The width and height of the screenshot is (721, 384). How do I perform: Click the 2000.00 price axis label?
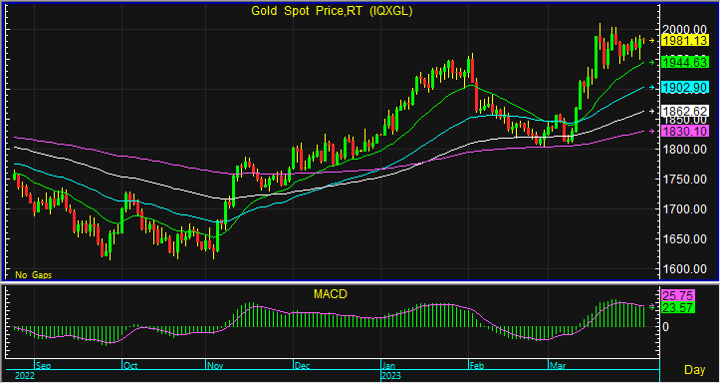tap(685, 29)
